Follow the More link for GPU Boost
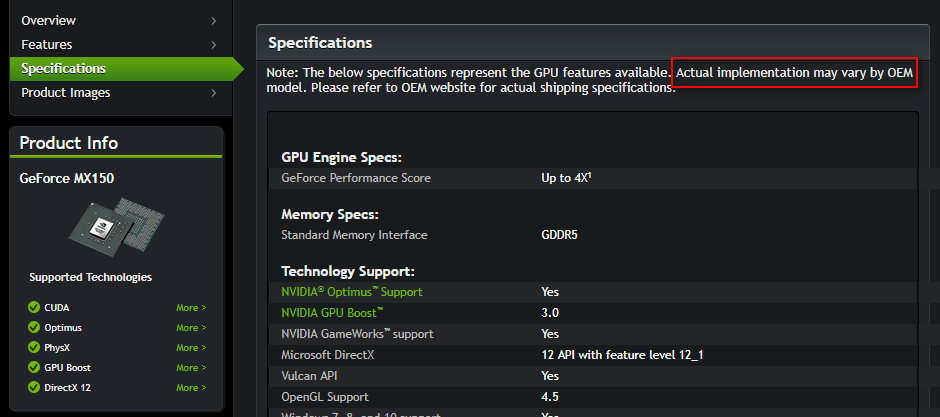The height and width of the screenshot is (417, 940). coord(191,368)
